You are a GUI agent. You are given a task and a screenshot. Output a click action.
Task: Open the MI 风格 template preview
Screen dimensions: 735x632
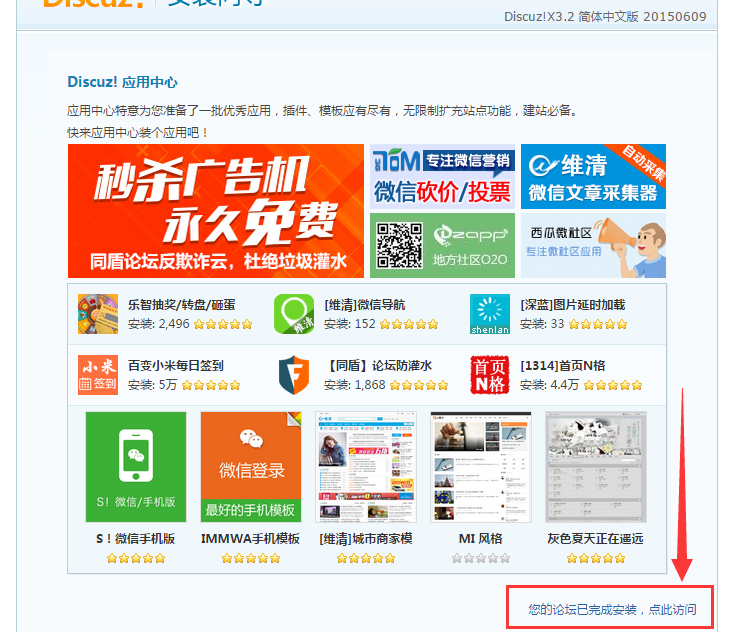tap(480, 467)
